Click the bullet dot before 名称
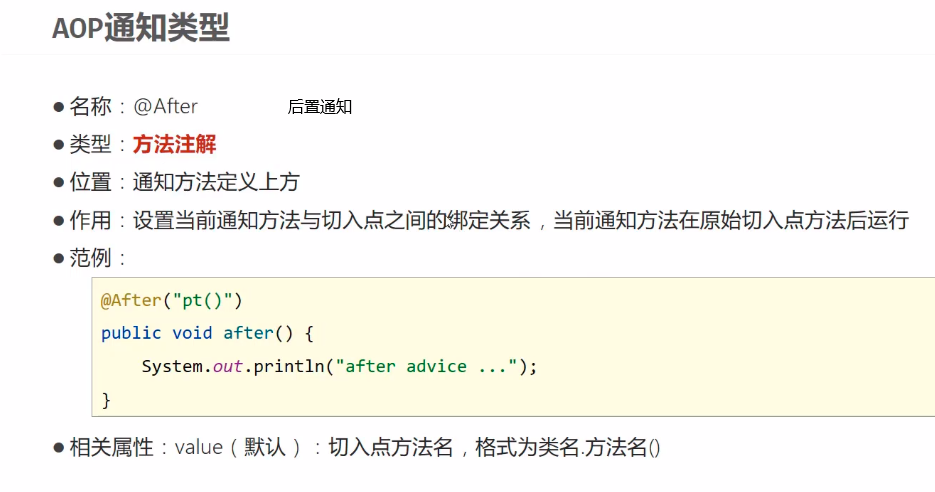 (x=58, y=107)
